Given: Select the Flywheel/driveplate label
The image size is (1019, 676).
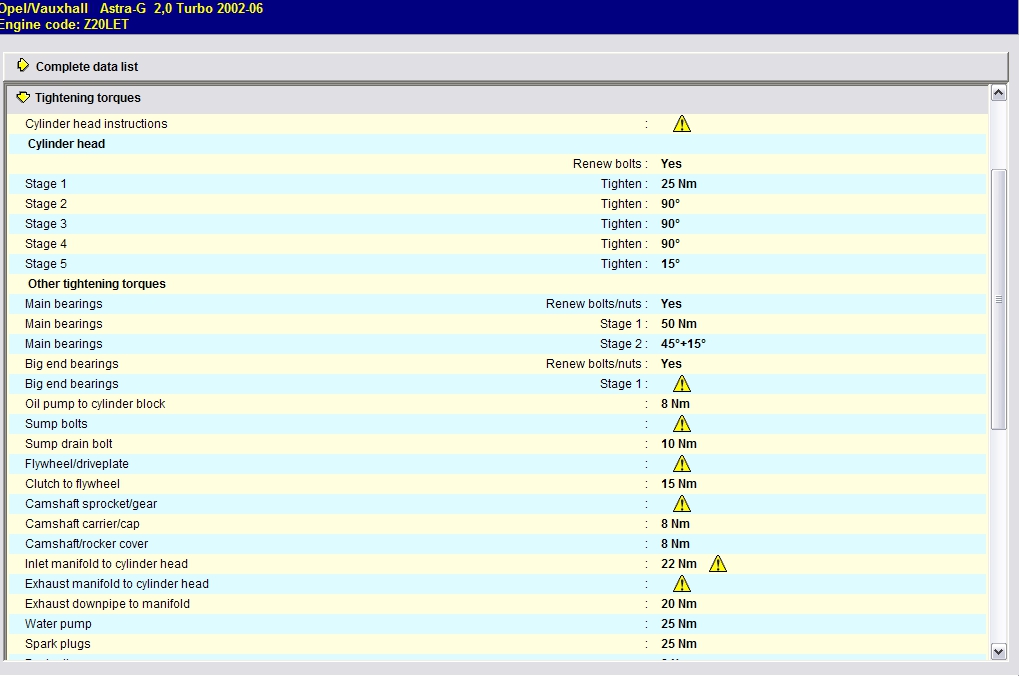Looking at the screenshot, I should click(x=77, y=464).
